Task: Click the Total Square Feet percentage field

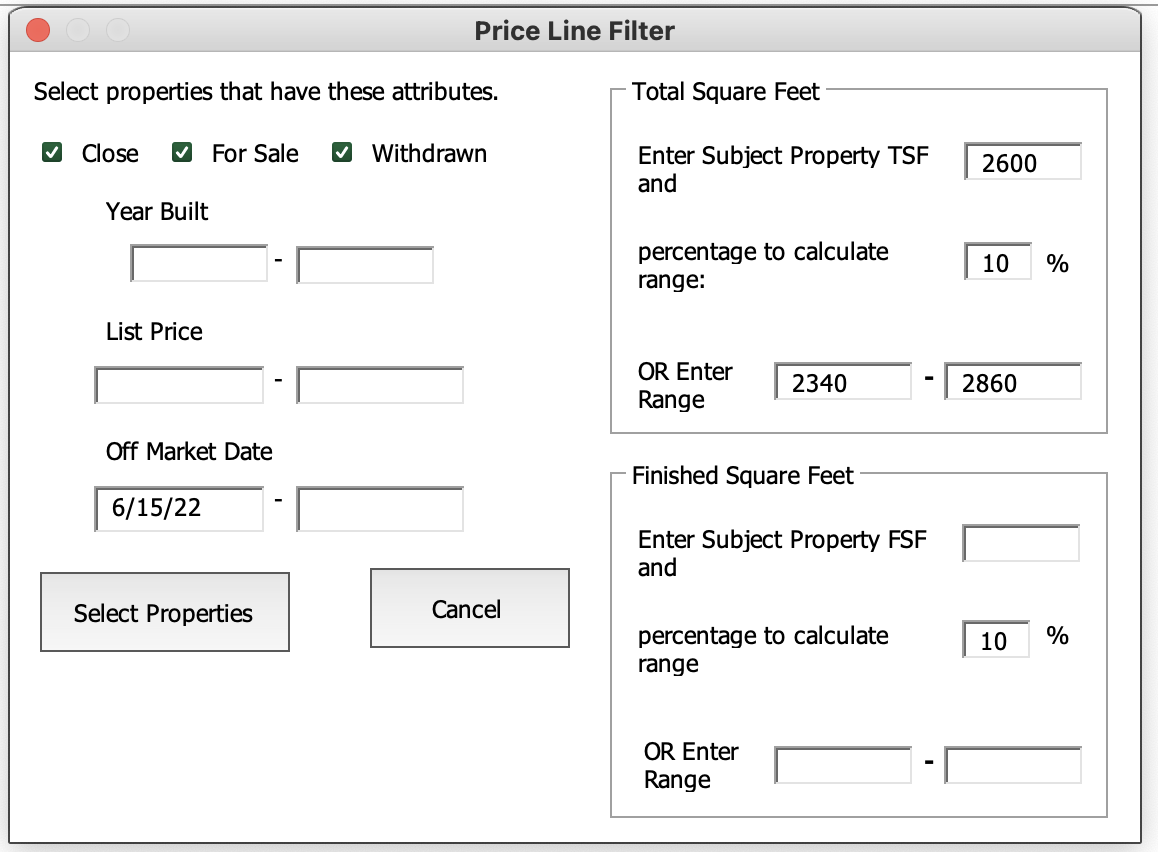Action: pos(998,263)
